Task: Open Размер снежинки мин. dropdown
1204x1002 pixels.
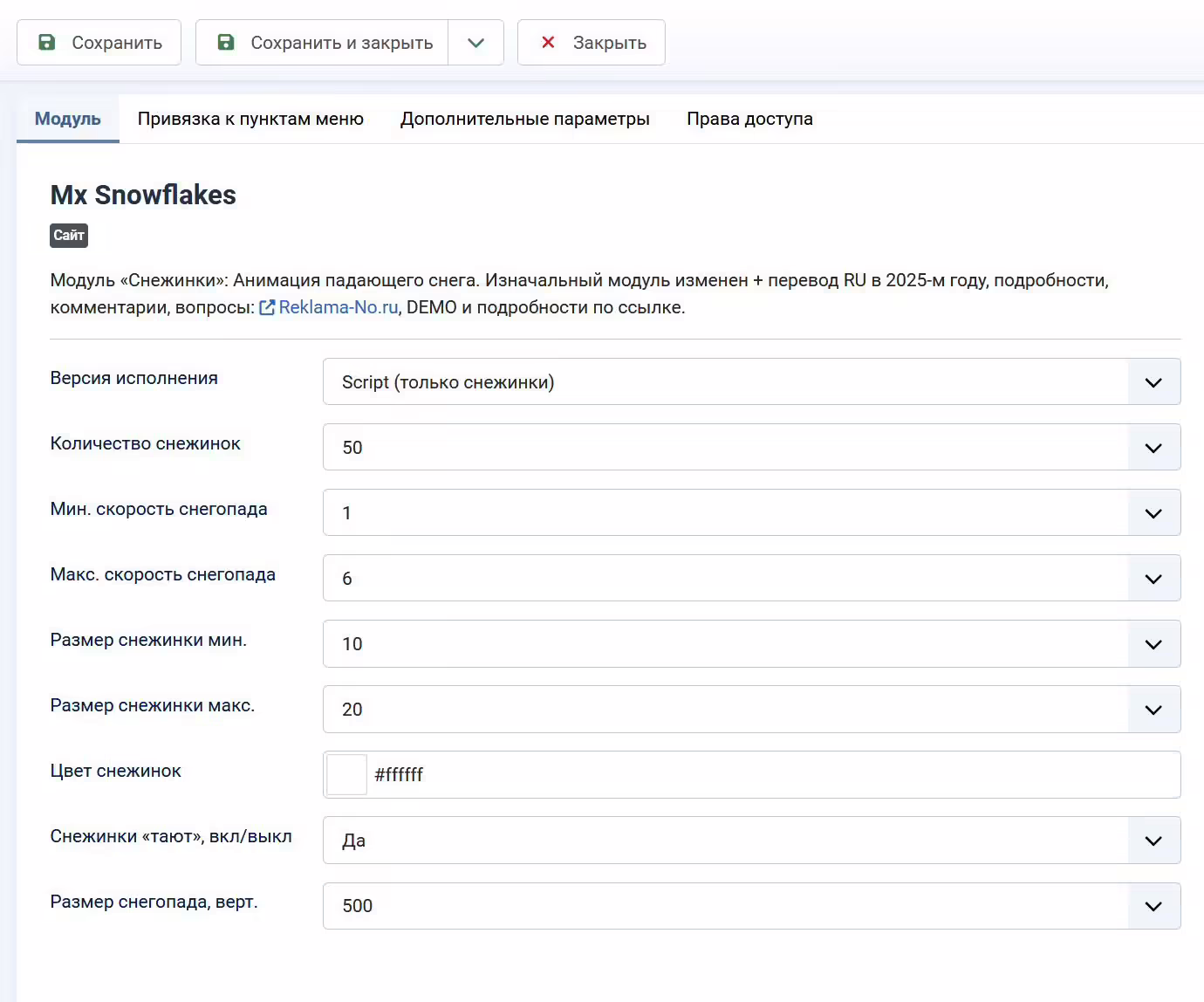Action: coord(751,643)
